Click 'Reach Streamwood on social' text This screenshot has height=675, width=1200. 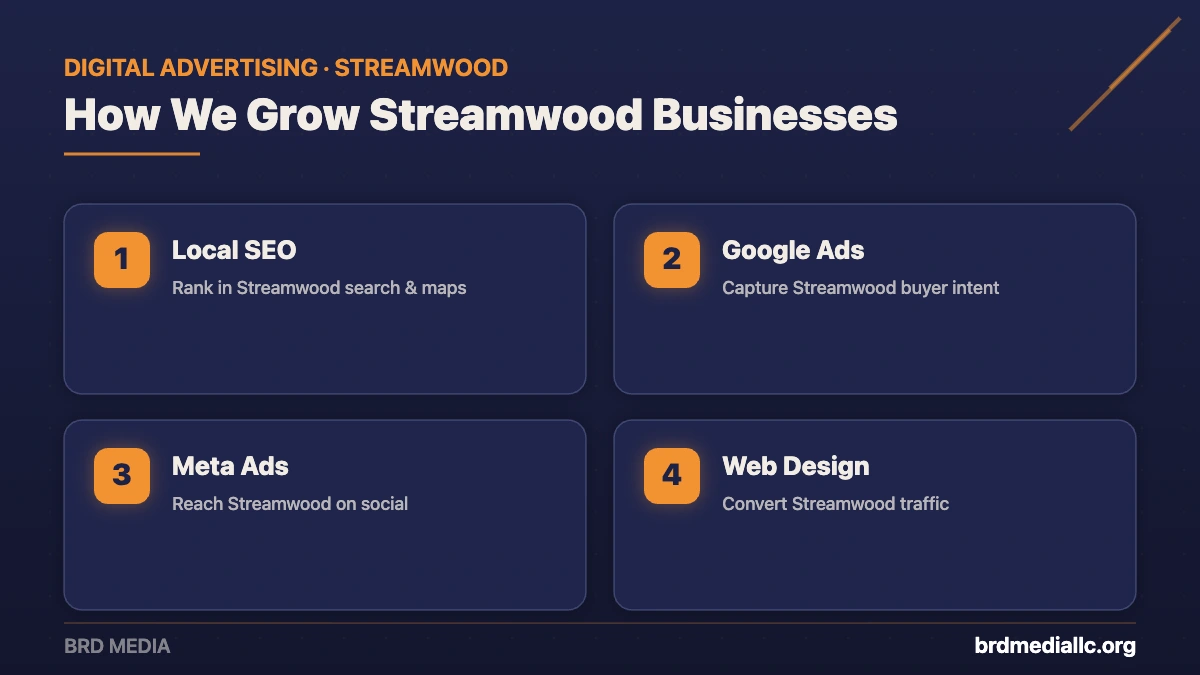(290, 504)
